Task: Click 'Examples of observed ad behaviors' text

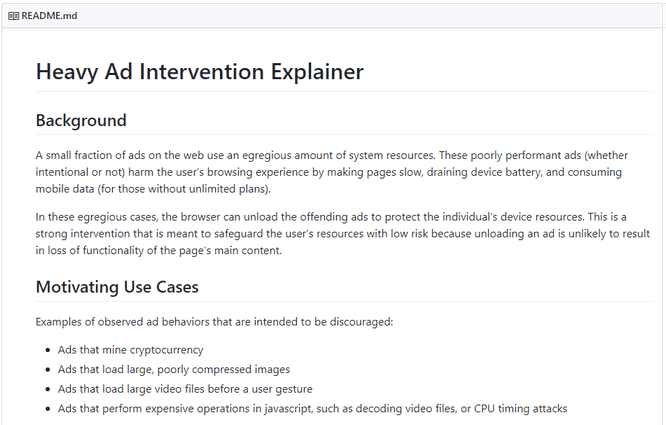Action: [214, 322]
